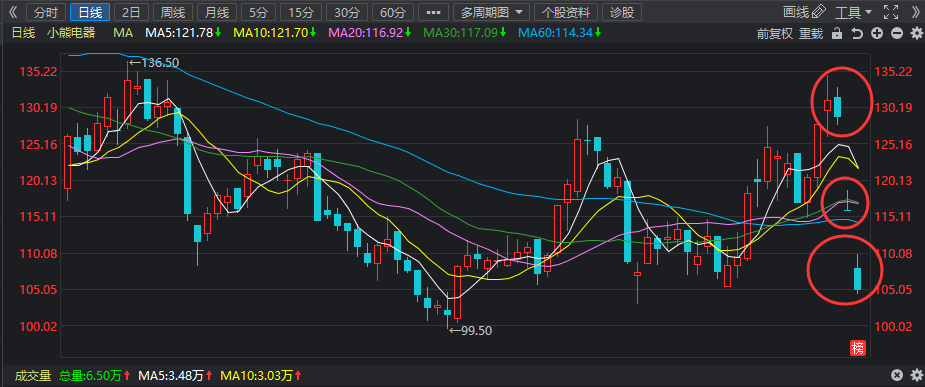Toggle 前复权 price adjustment

click(775, 34)
